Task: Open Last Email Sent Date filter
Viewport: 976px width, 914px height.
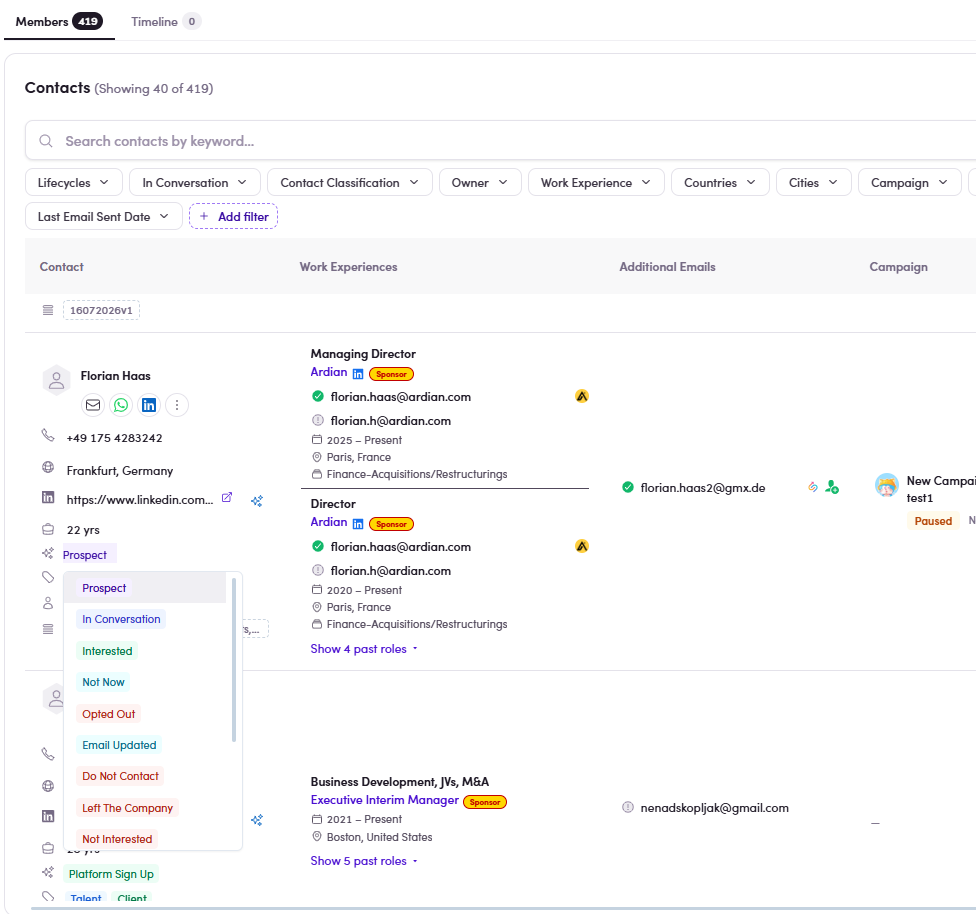Action: (x=103, y=217)
